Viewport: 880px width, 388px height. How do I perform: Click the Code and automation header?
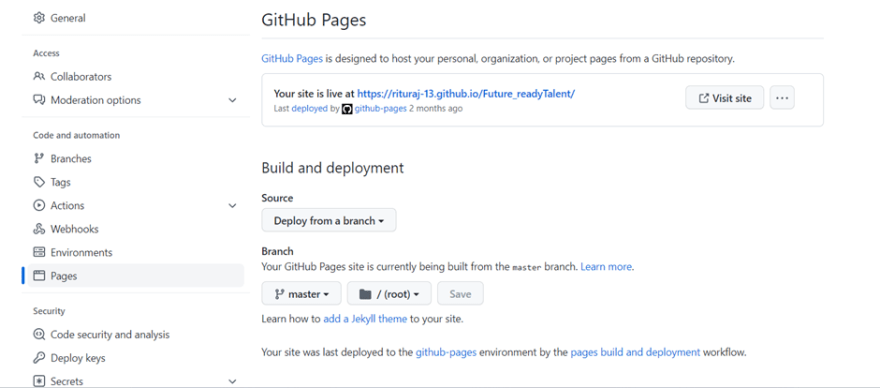76,135
